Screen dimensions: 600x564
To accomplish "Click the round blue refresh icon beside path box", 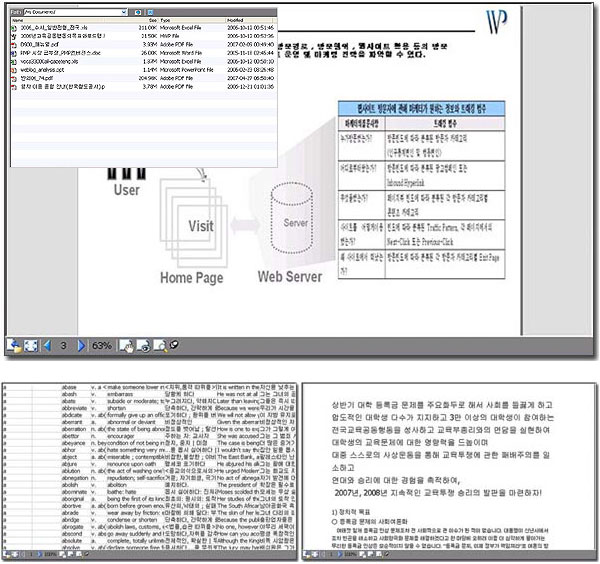I will coord(138,12).
